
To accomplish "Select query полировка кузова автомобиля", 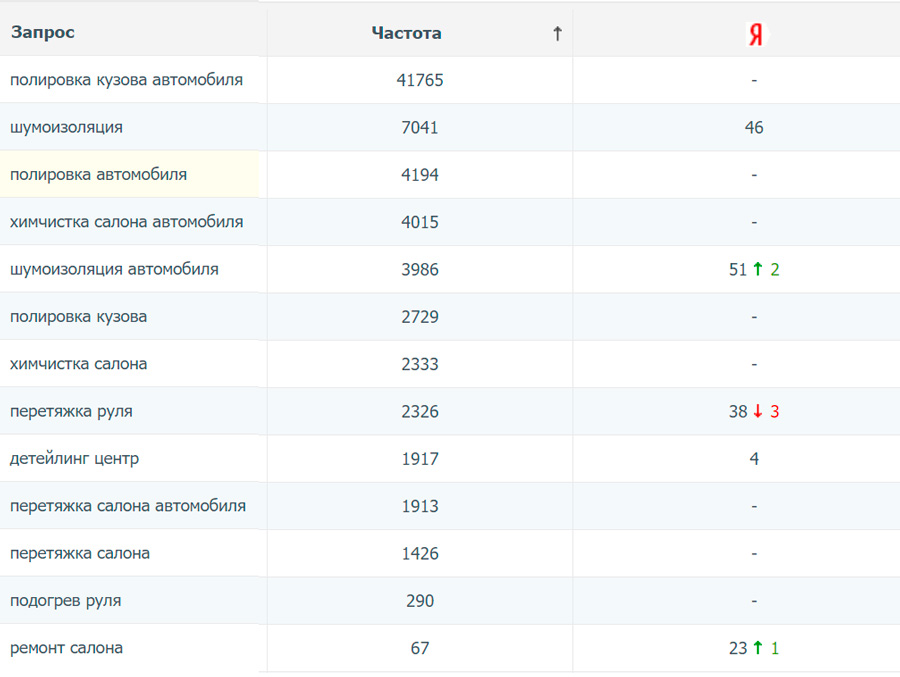I will [126, 80].
